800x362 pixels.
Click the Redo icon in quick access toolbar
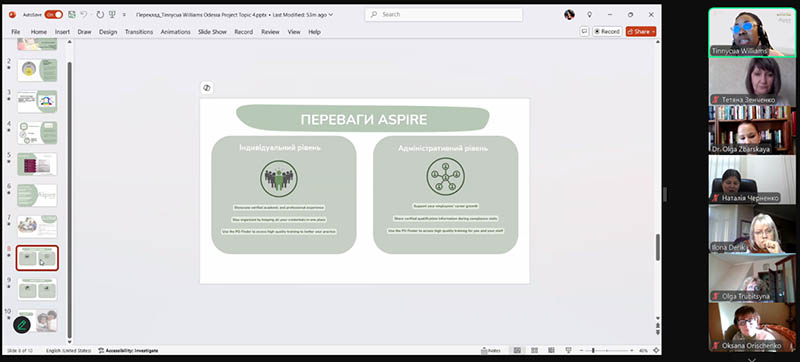coord(101,14)
